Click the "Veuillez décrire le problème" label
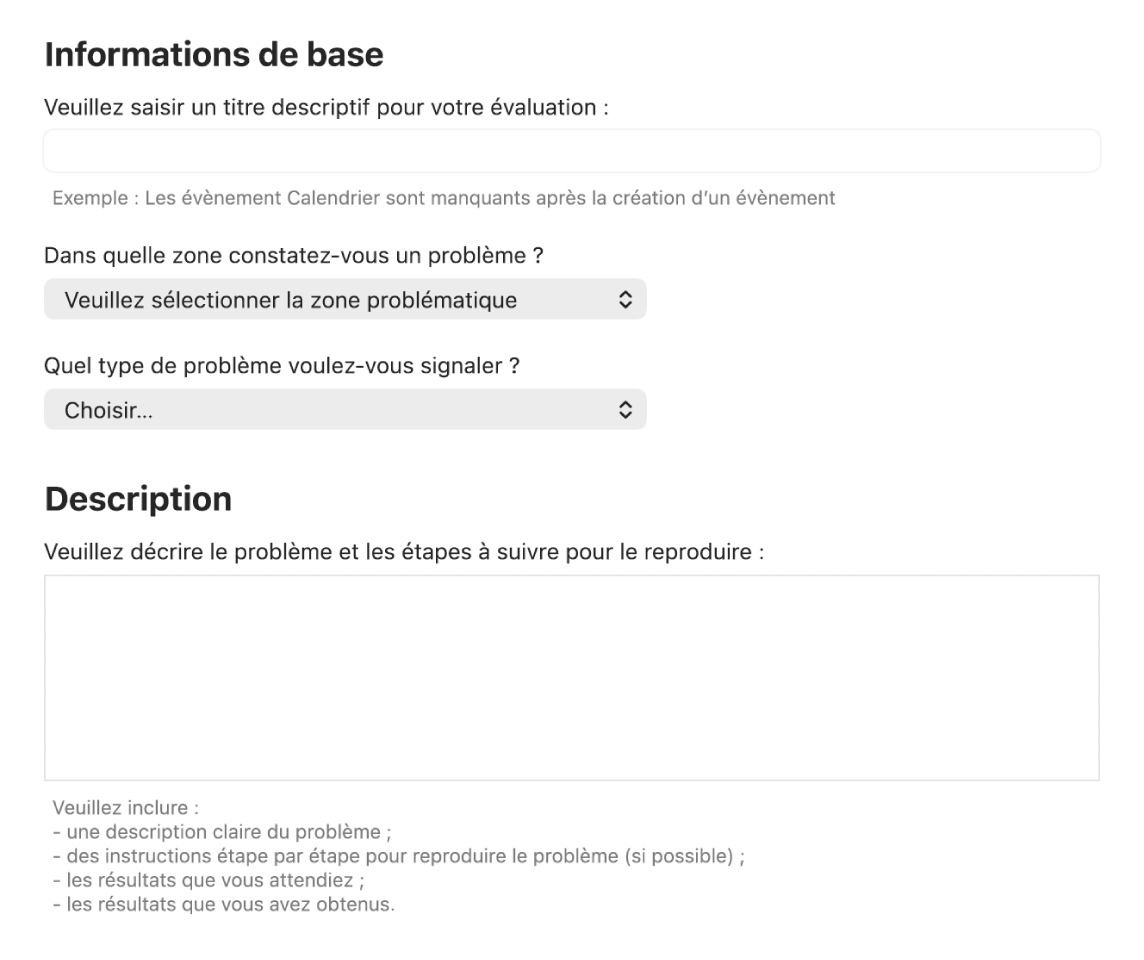 click(404, 551)
